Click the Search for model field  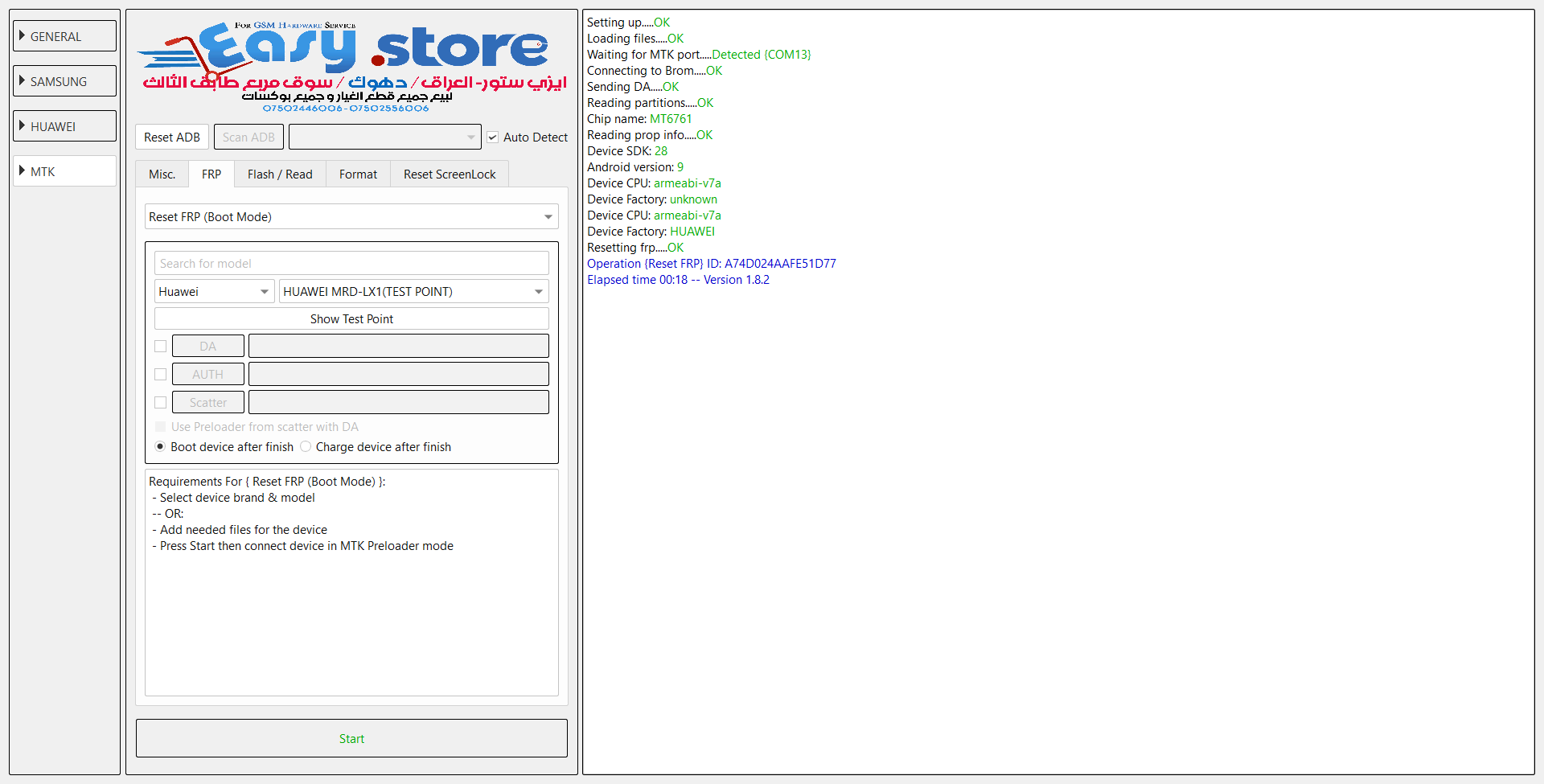(351, 264)
